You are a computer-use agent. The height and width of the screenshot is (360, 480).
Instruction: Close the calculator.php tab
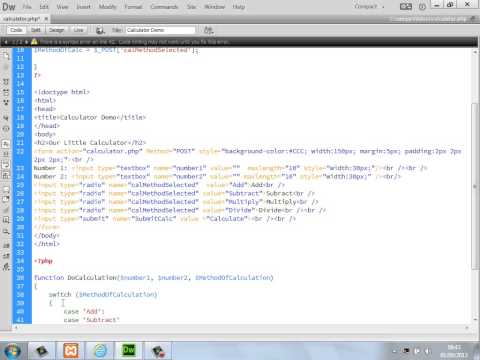coord(46,19)
